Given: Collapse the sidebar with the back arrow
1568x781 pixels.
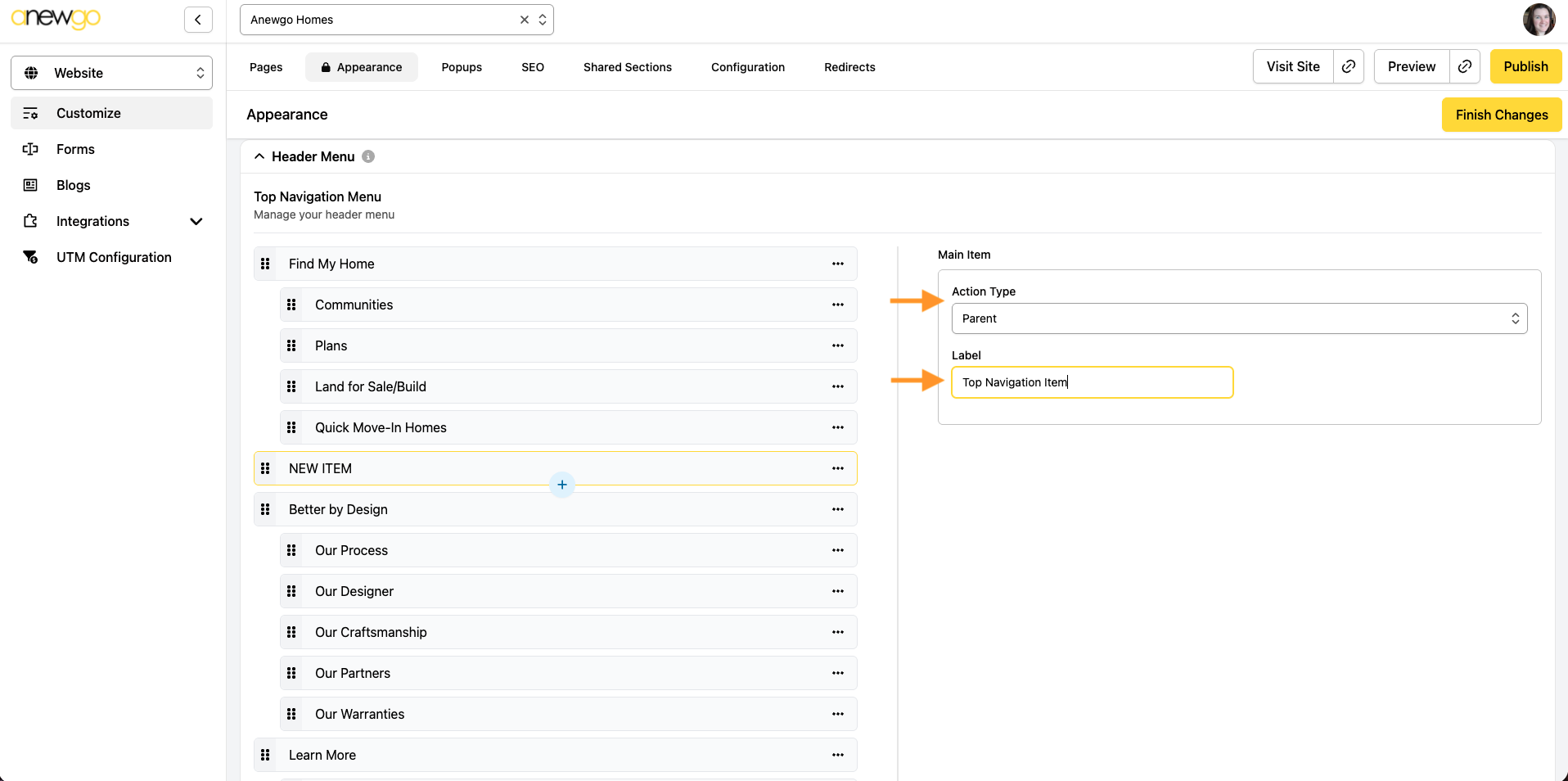Looking at the screenshot, I should 198,20.
